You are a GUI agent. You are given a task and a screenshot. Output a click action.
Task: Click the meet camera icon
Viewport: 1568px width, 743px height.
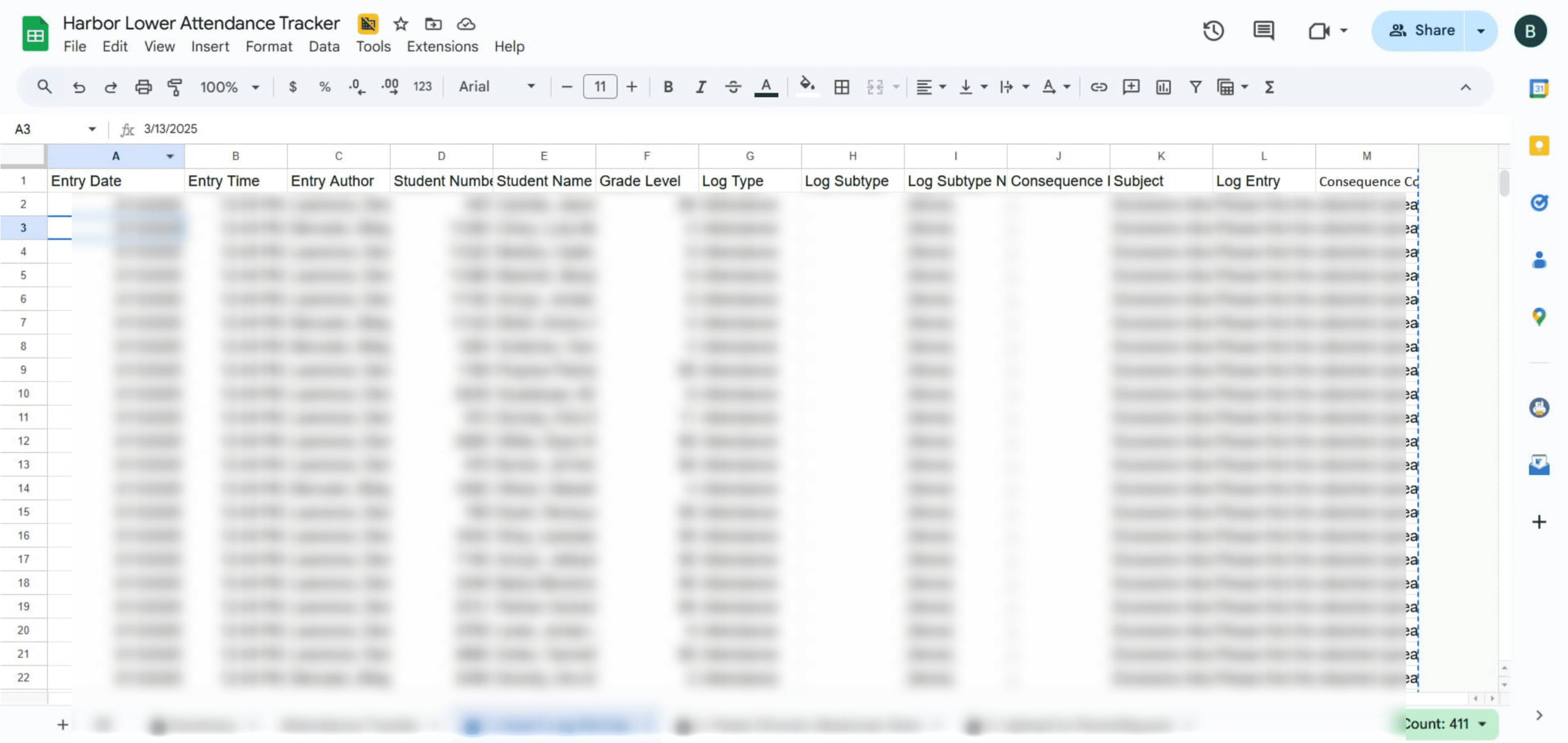1319,30
